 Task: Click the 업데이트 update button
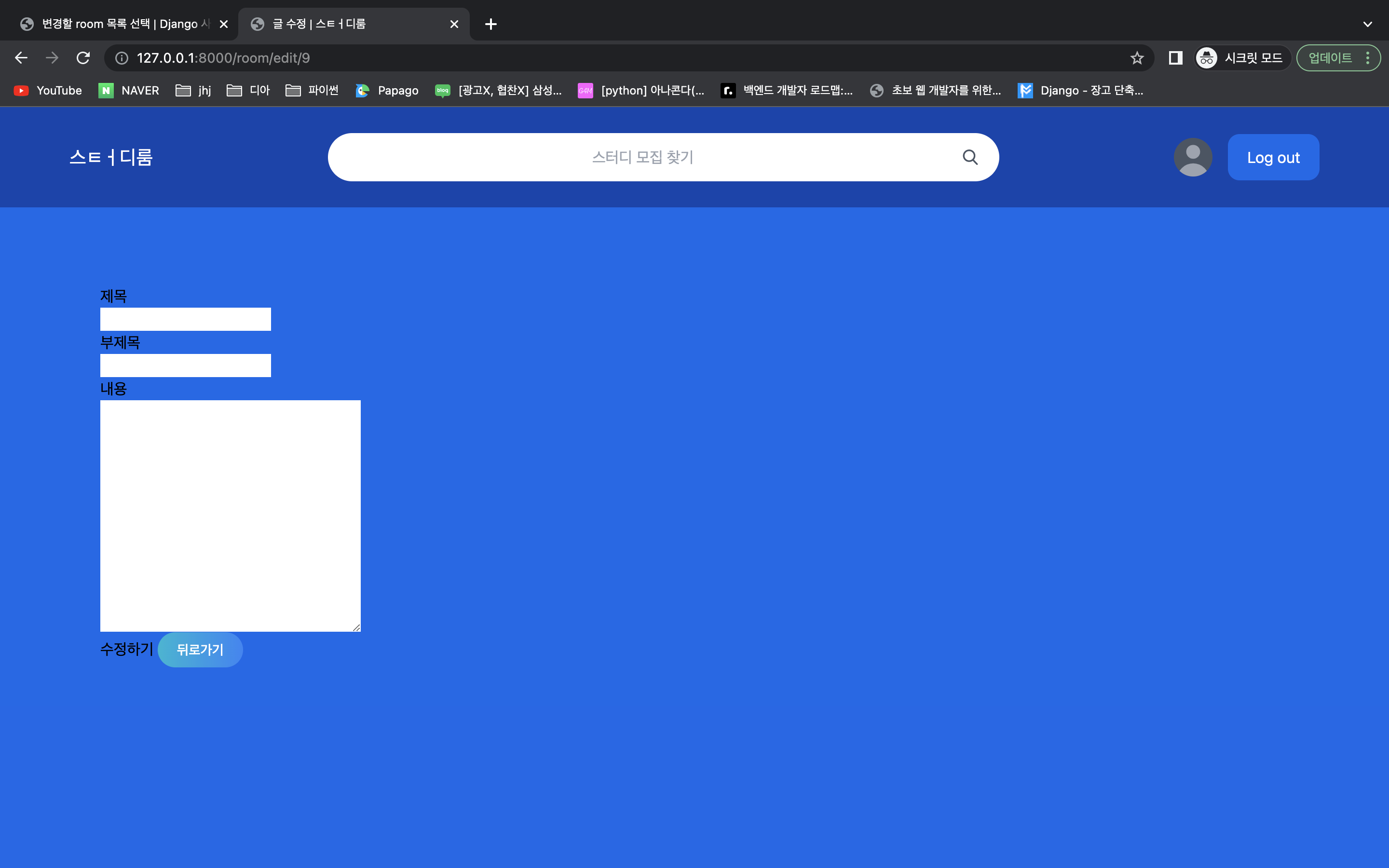tap(1330, 58)
